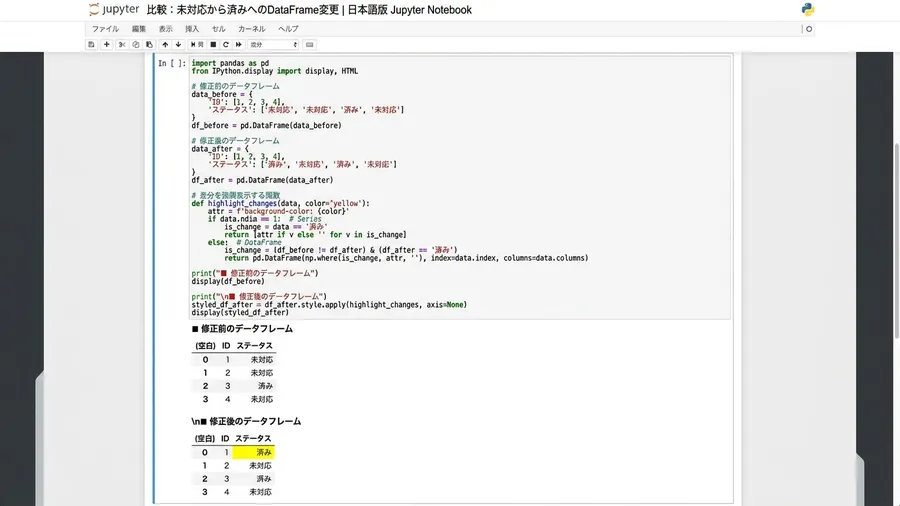The image size is (900, 506).
Task: Click 'df_before = pd.DataFrame(data_before)' line
Action: pos(266,125)
